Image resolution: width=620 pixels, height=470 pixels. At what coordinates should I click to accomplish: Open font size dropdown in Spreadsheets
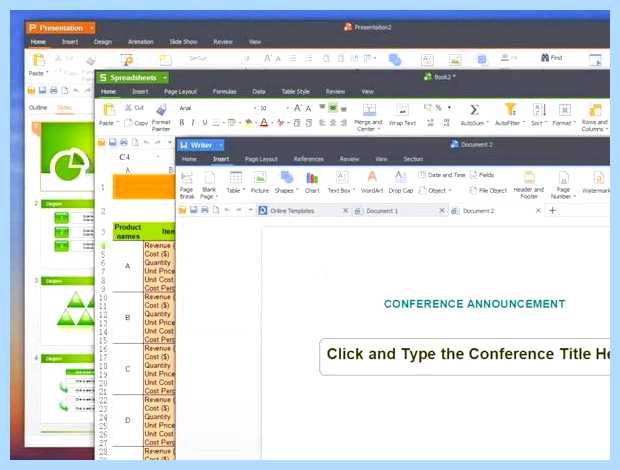(x=287, y=108)
